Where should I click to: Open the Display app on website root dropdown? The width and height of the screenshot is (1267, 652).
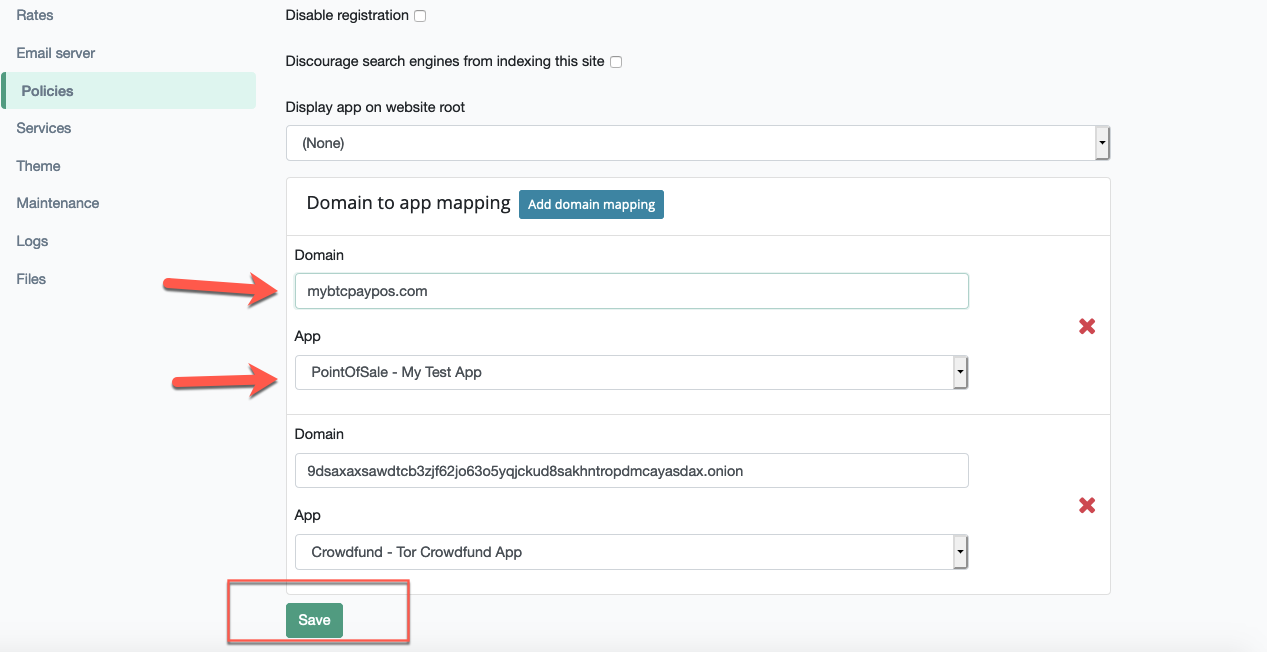(697, 143)
